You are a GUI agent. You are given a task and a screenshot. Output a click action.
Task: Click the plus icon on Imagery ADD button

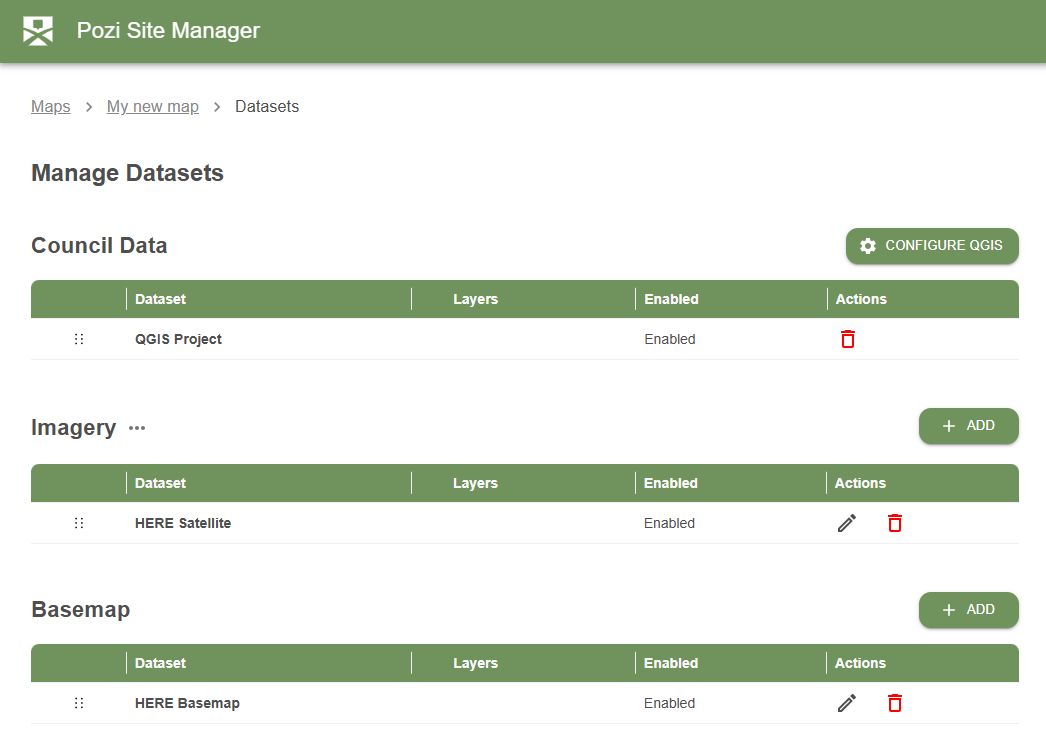coord(949,426)
